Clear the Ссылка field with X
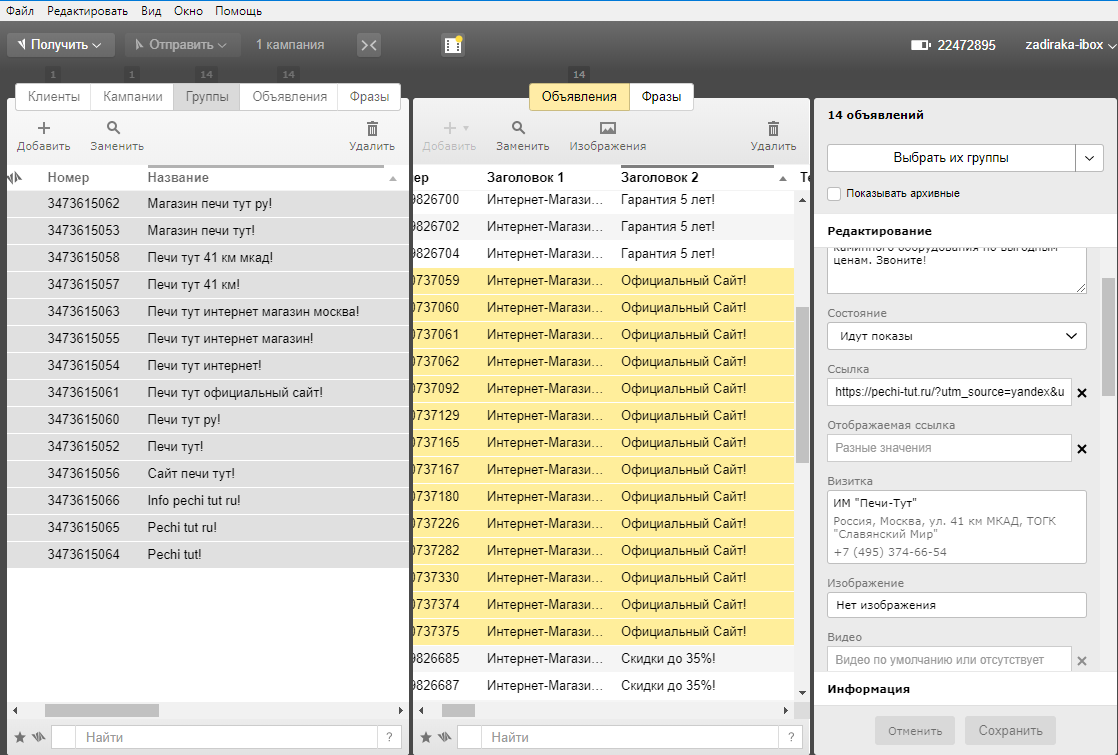 tap(1082, 393)
